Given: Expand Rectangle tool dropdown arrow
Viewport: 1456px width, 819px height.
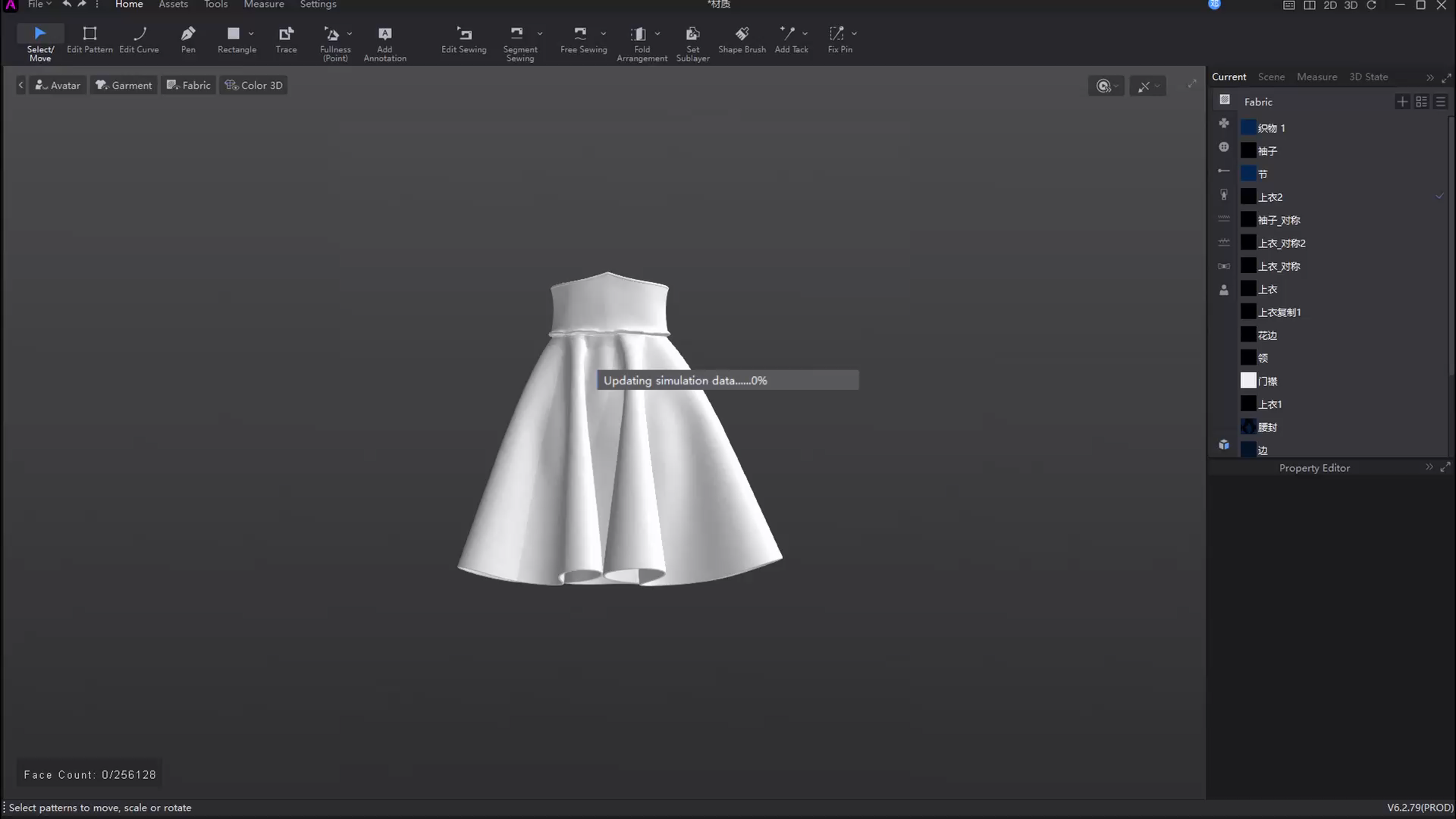Looking at the screenshot, I should pos(251,33).
